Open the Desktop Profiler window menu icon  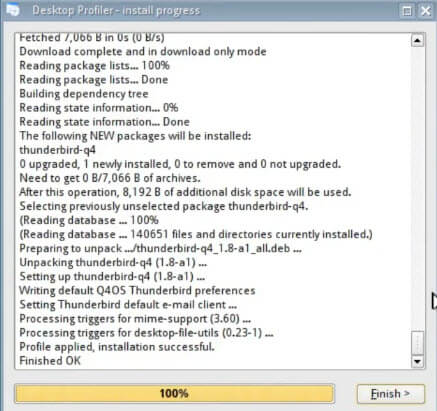click(x=13, y=10)
